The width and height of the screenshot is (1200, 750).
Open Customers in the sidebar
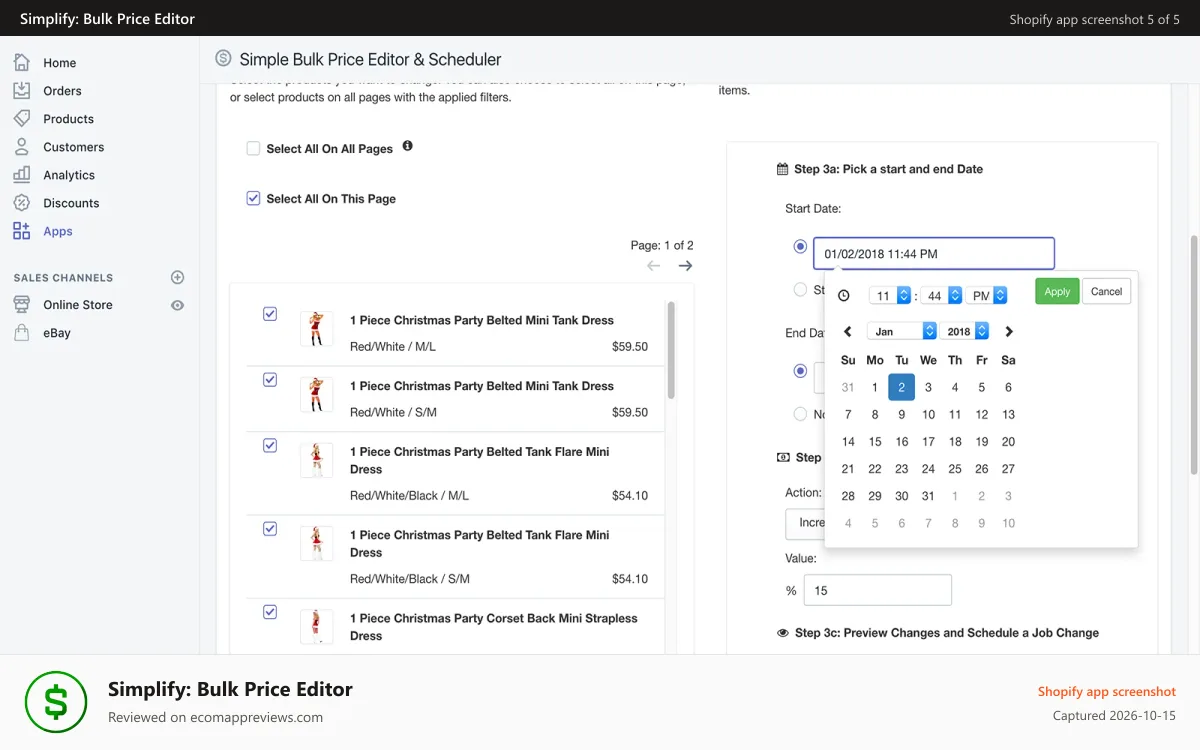74,147
